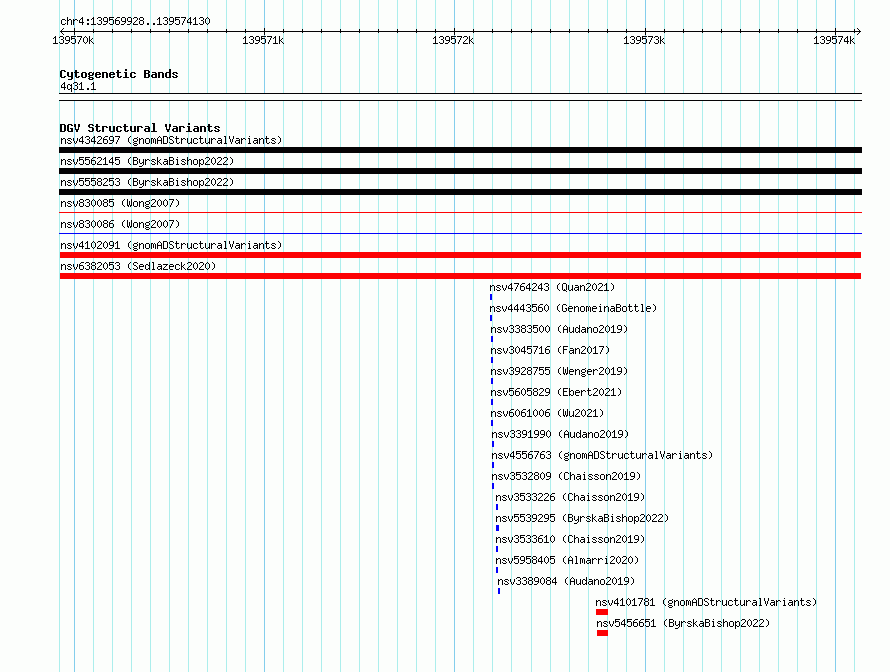Select nsv830085 (Wong2007) label

(120, 203)
